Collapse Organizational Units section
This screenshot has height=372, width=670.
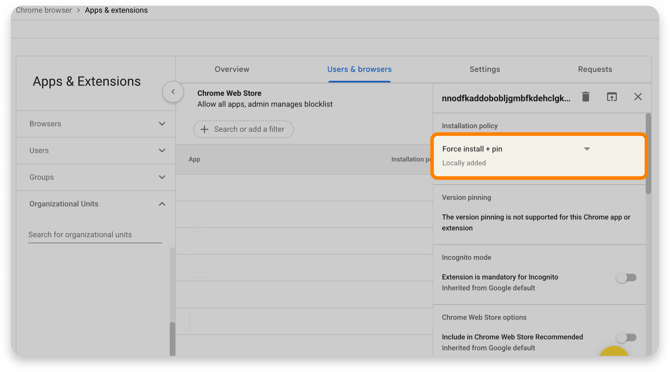point(96,204)
